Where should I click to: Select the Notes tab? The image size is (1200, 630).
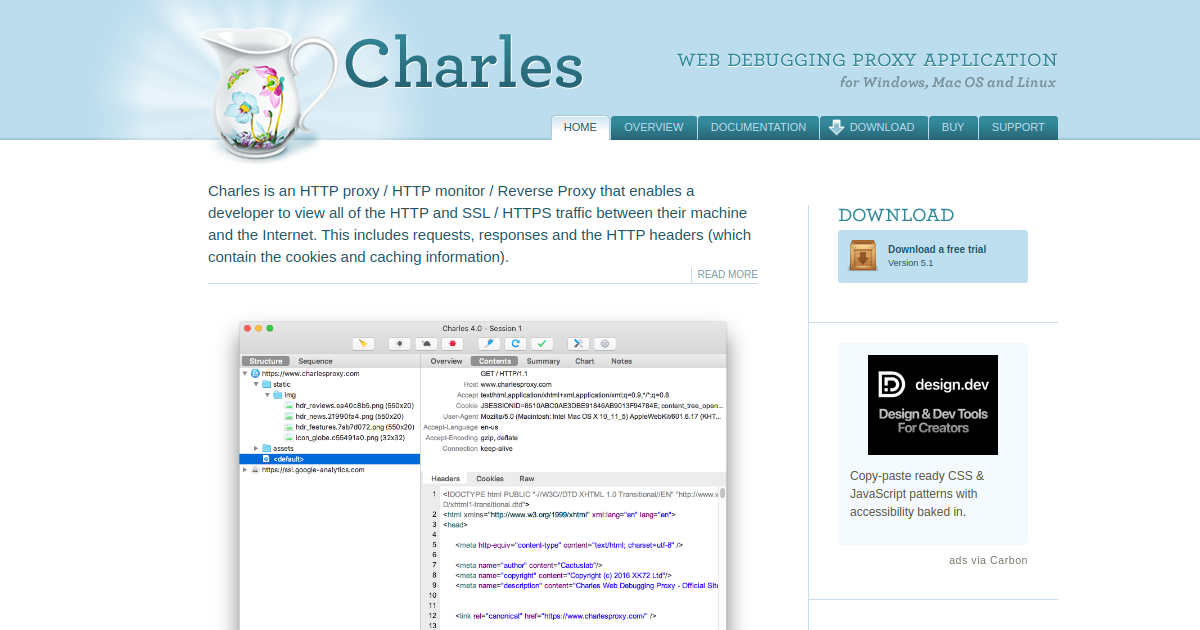click(622, 361)
